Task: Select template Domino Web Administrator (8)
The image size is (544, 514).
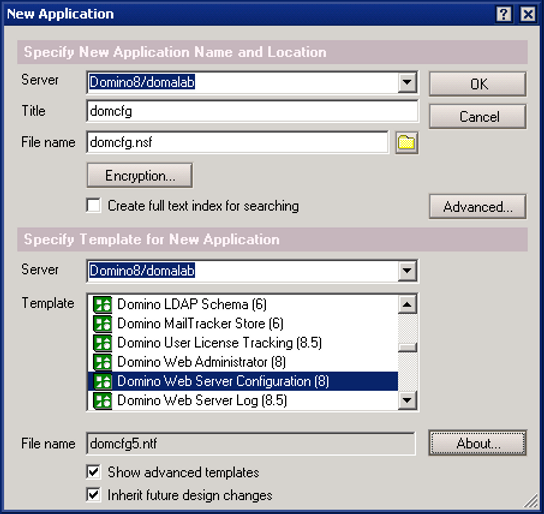Action: tap(243, 362)
